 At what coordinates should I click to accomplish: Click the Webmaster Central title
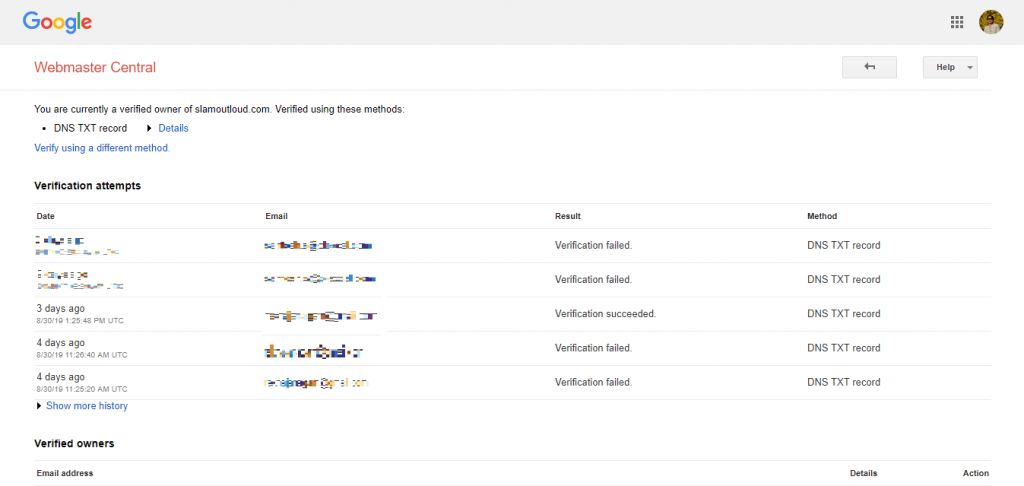(95, 68)
